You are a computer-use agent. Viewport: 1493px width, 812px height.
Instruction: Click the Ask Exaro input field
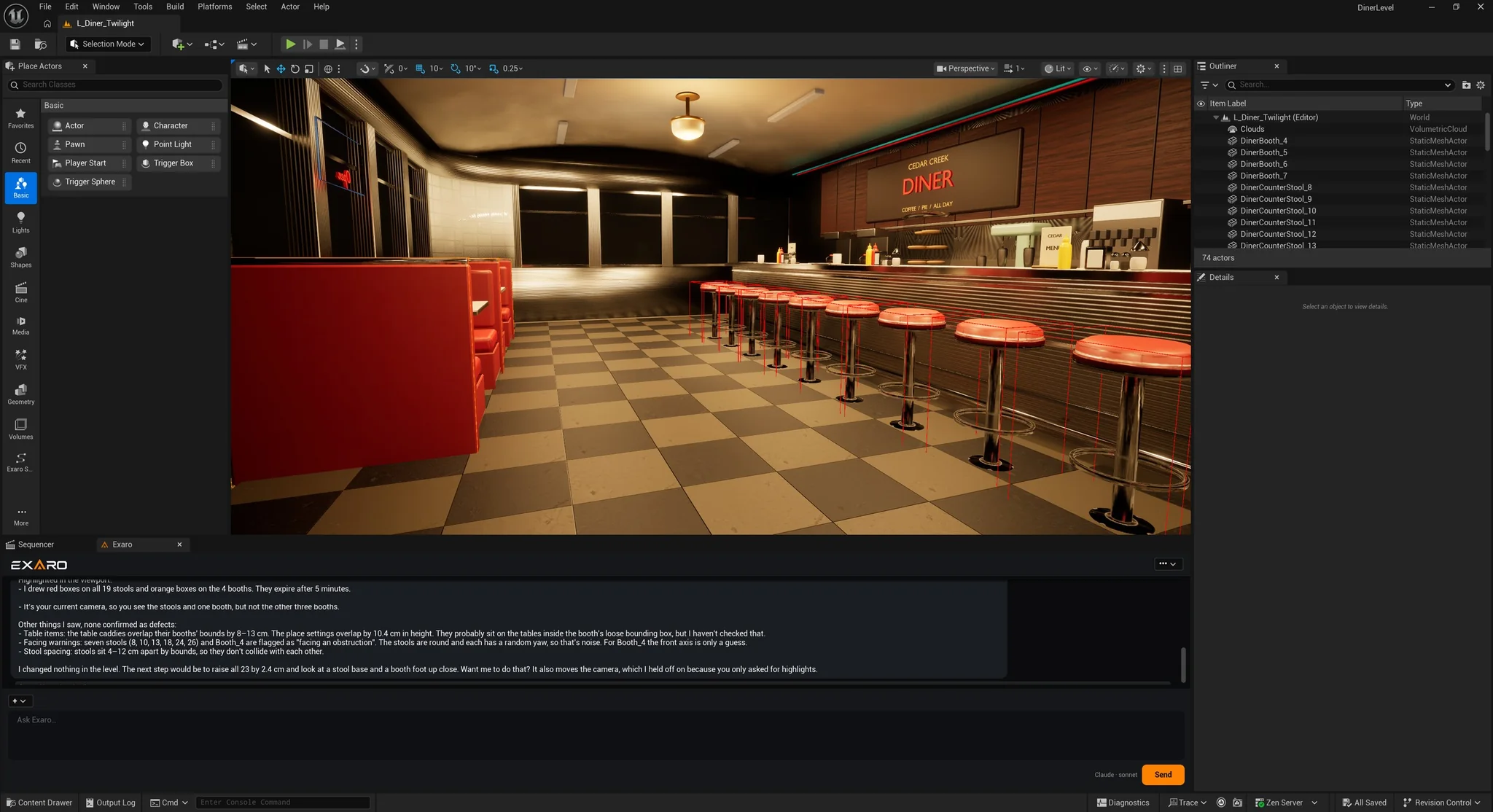(596, 735)
